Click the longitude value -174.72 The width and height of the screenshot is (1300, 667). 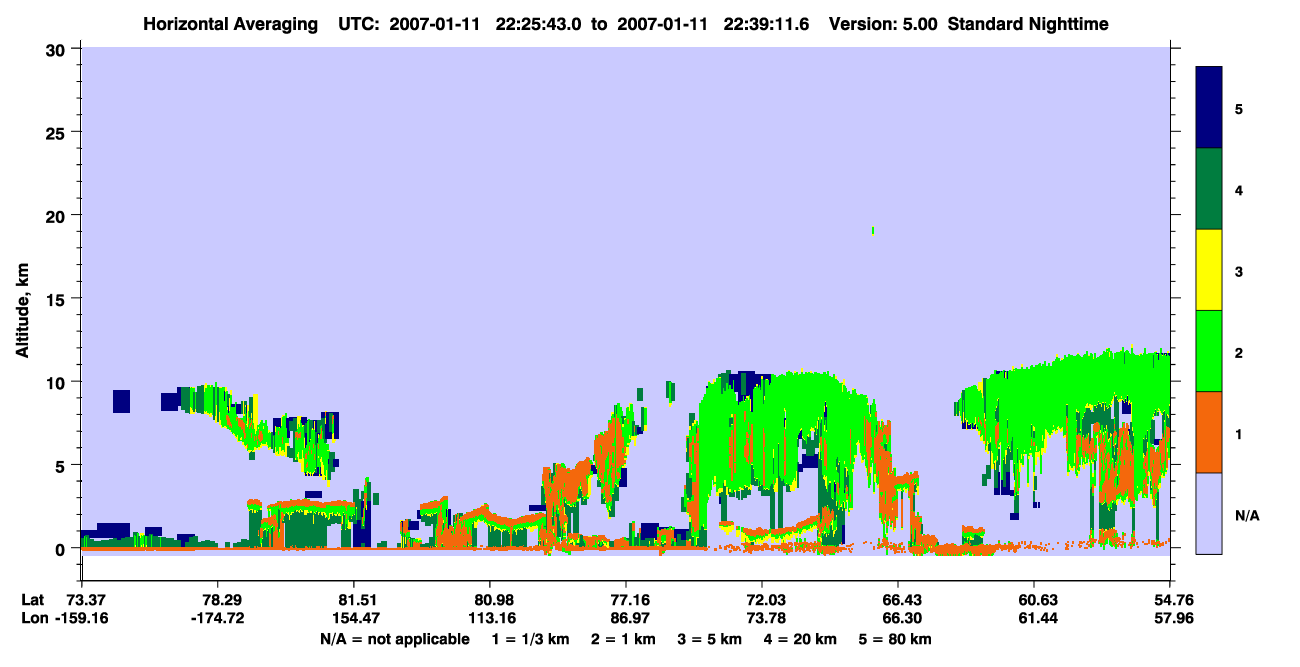coord(217,619)
